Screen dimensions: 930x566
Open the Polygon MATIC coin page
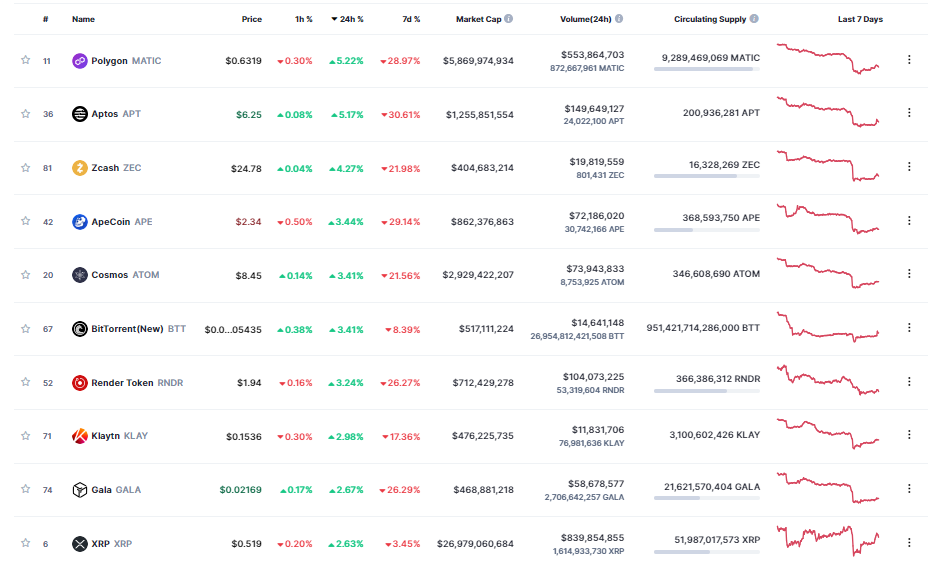[x=126, y=61]
